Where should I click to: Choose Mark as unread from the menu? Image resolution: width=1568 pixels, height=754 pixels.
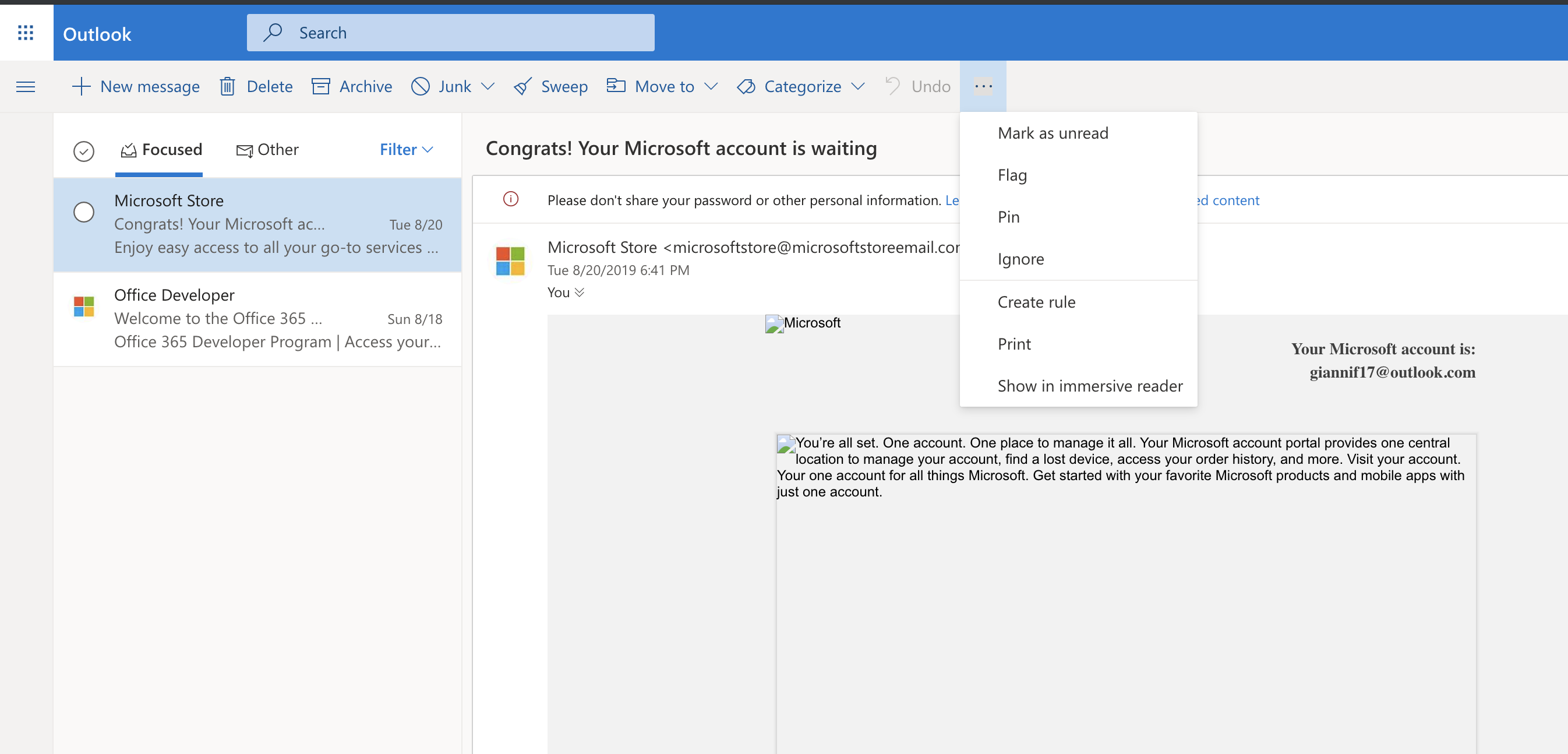(1053, 133)
